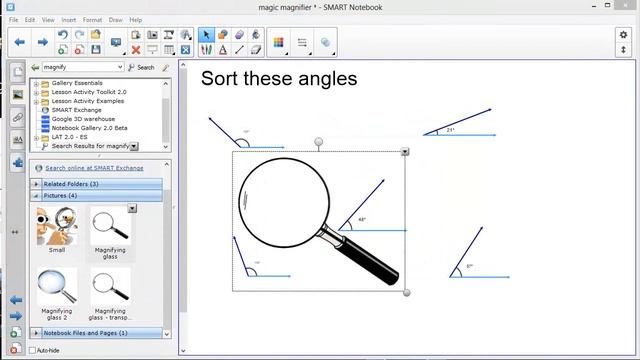The width and height of the screenshot is (640, 360).
Task: Expand the Lesson Activity Toolkit 2.0 folder
Action: 36,93
